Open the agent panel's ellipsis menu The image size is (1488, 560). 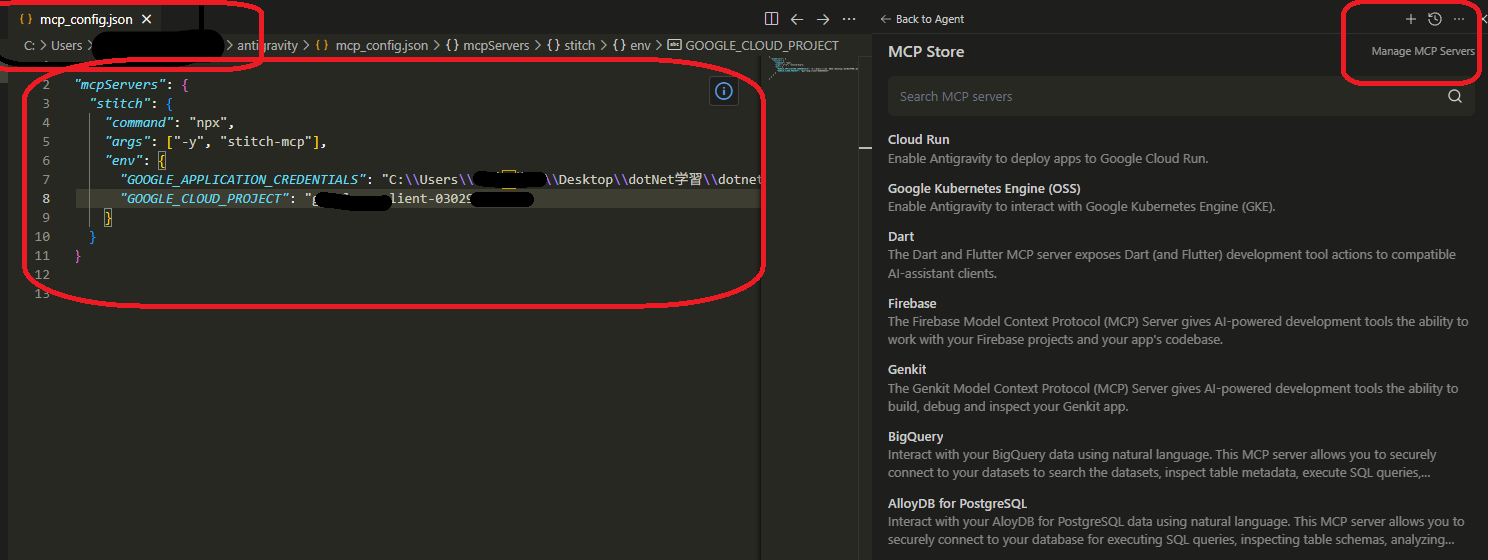coord(1459,19)
